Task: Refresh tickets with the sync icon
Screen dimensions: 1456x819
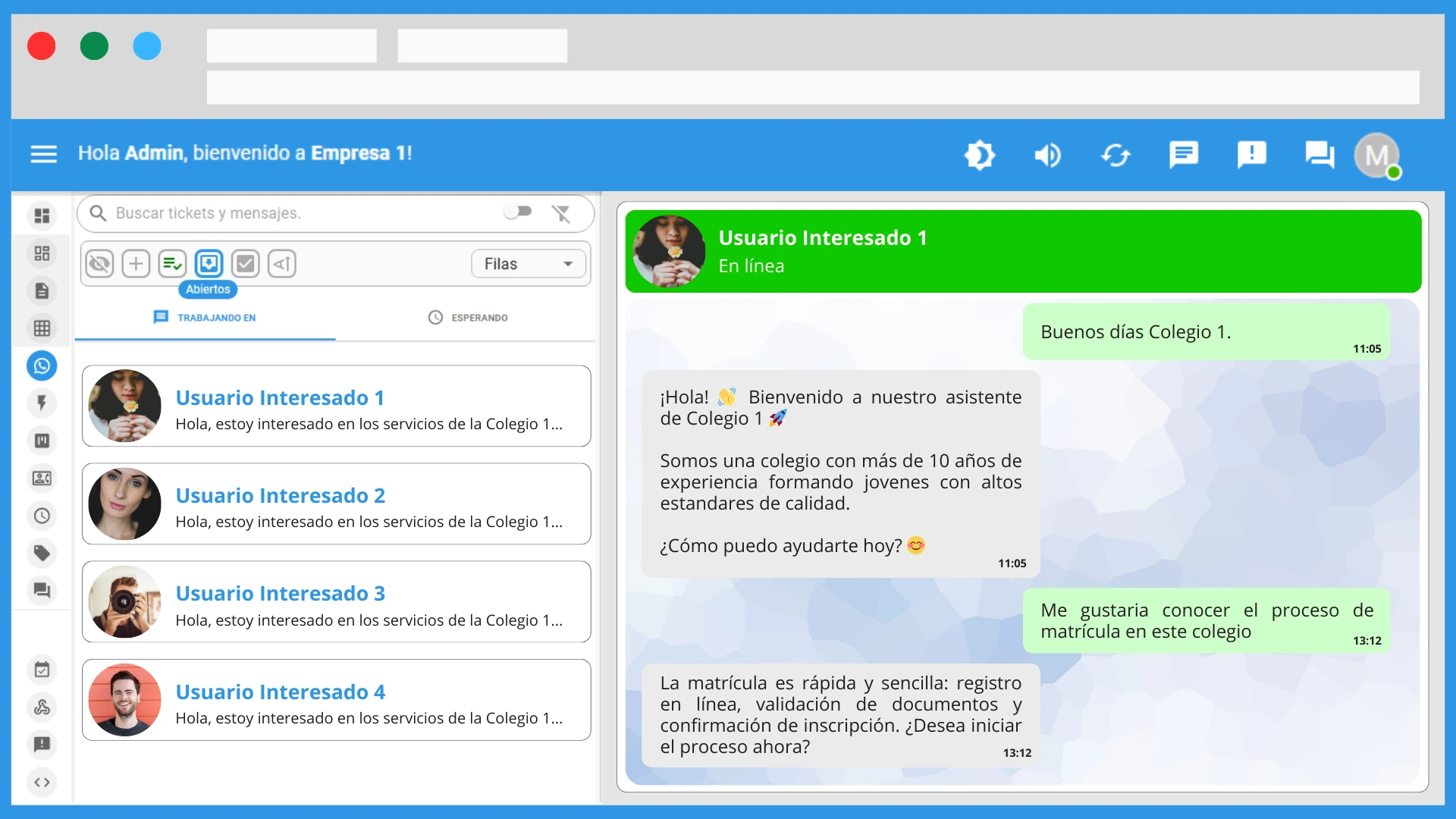Action: pos(1116,155)
